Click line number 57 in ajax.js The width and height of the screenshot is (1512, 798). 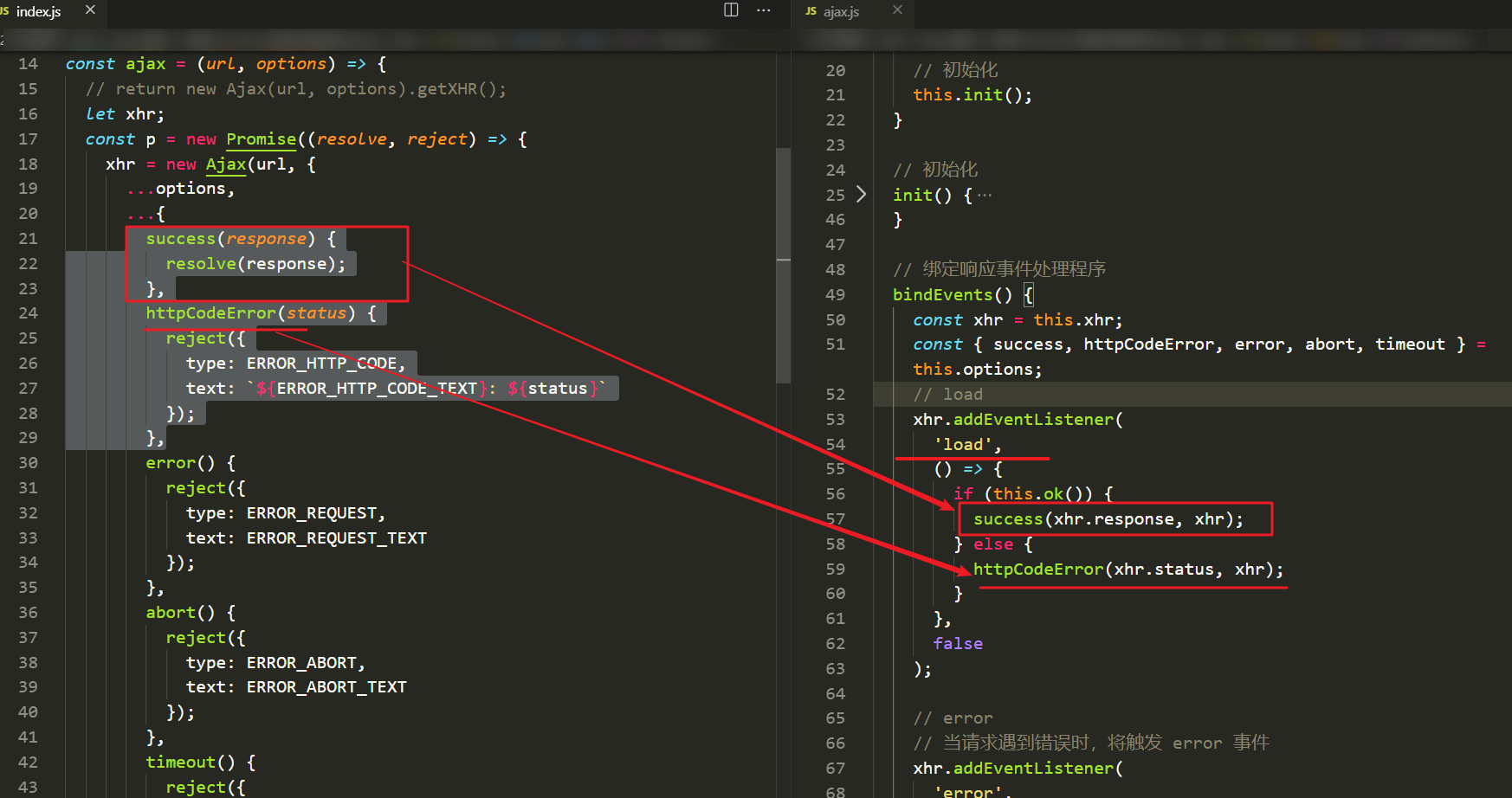point(835,519)
